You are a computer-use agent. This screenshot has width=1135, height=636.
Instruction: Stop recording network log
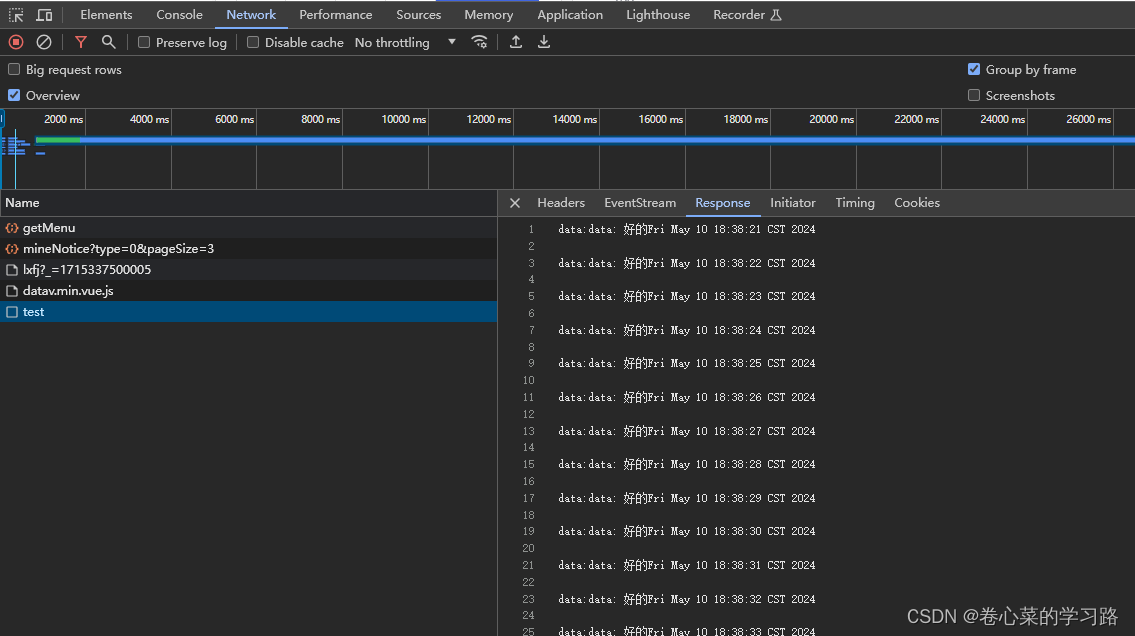pos(16,42)
